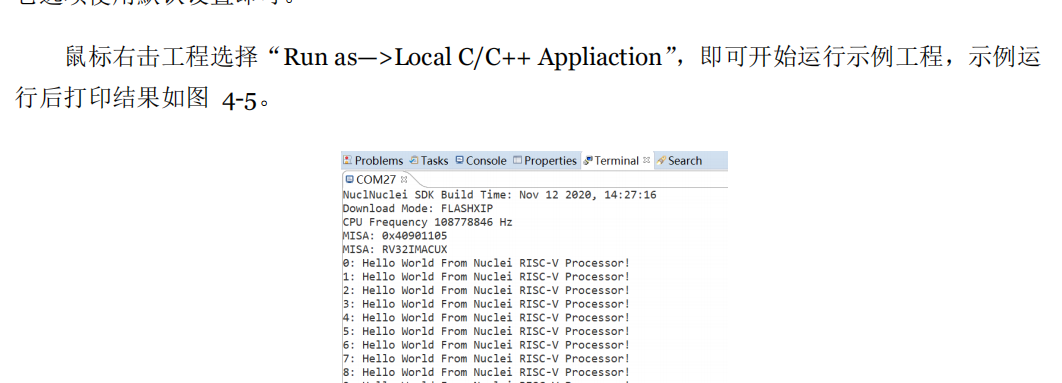Click the Properties tab icon
This screenshot has width=1062, height=383.
(x=518, y=161)
